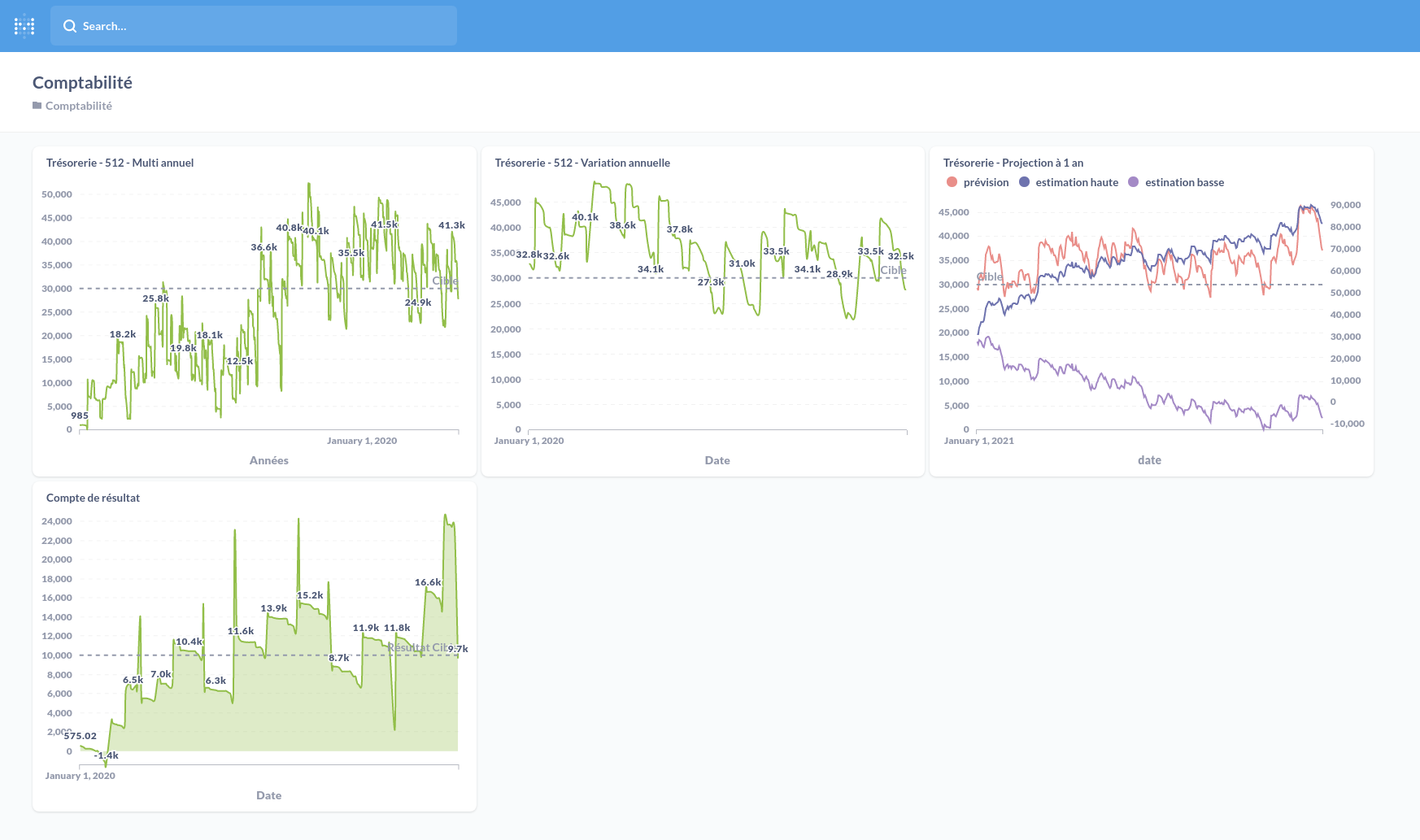Toggle the estimation haute series legend label
The height and width of the screenshot is (840, 1420).
pos(1076,182)
